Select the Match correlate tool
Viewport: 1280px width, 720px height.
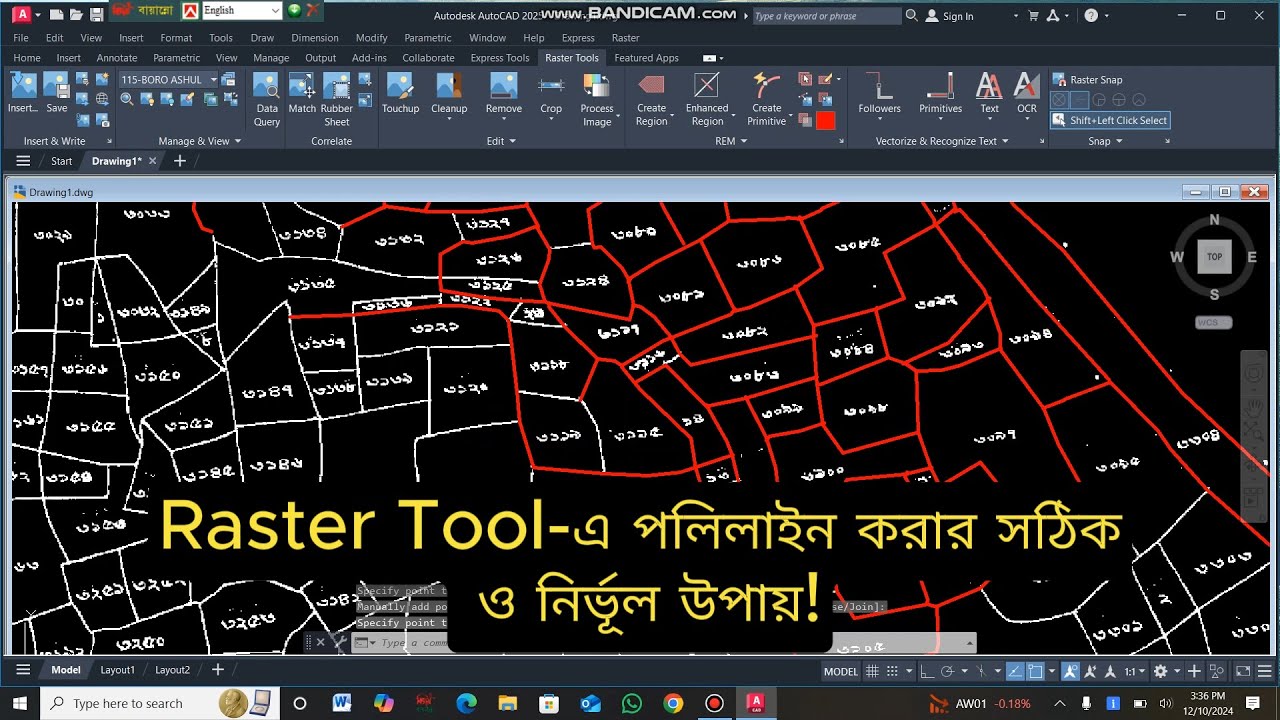(302, 93)
